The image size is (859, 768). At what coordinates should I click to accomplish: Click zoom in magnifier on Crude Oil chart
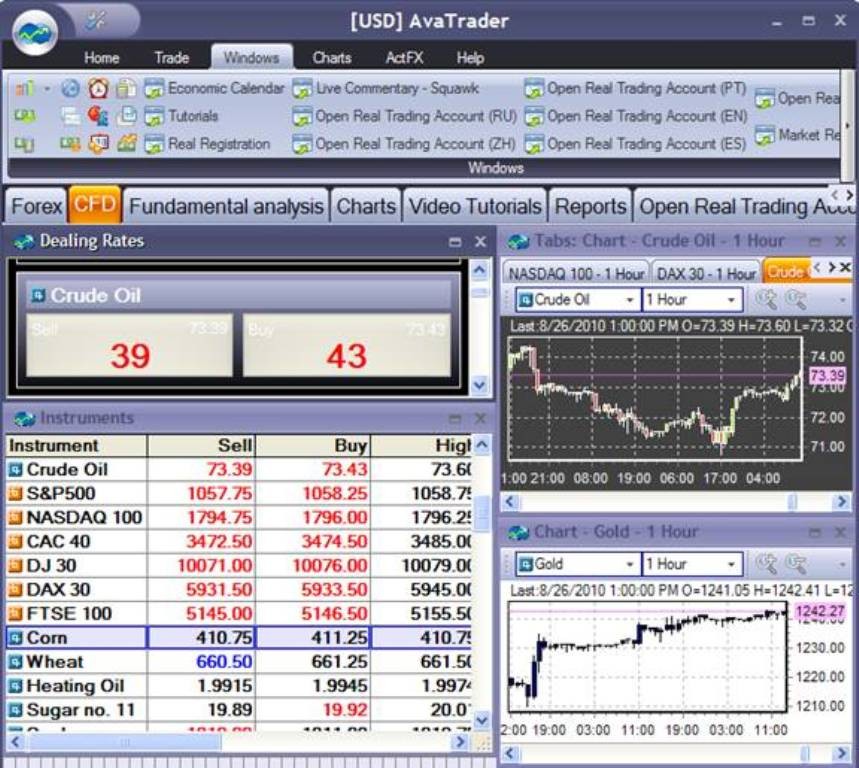[x=767, y=299]
